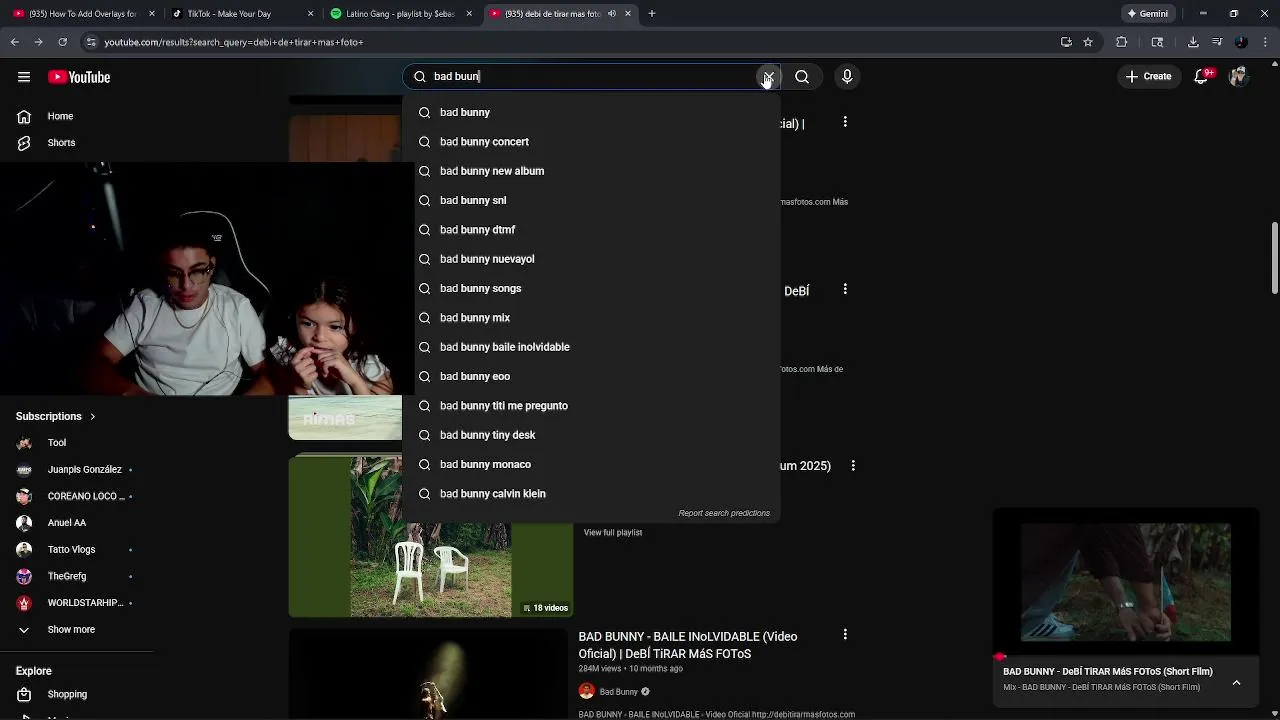Open more options for the album 2025 playlist

(x=853, y=466)
